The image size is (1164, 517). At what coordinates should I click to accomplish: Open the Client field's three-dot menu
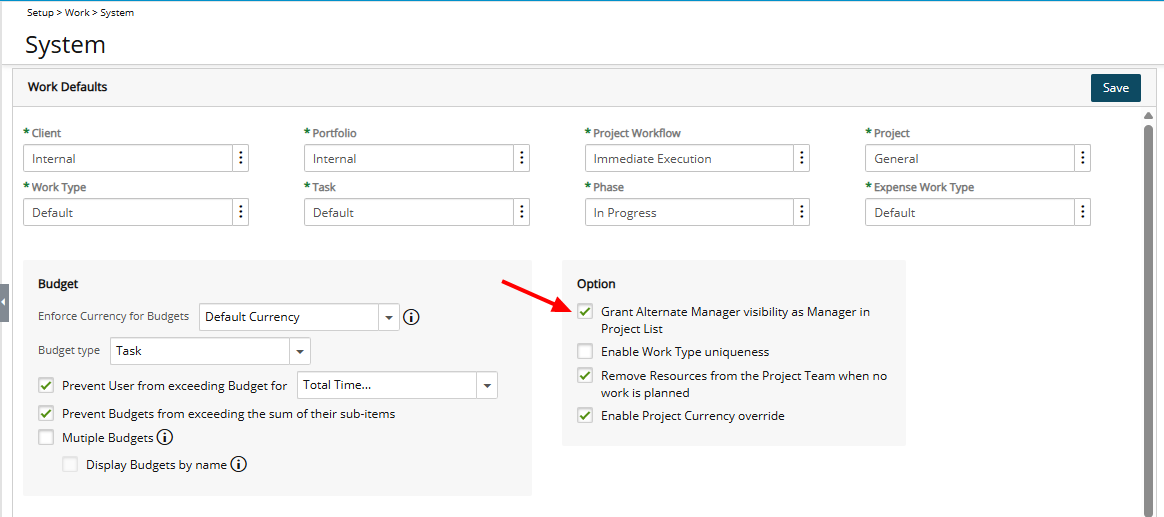tap(241, 158)
